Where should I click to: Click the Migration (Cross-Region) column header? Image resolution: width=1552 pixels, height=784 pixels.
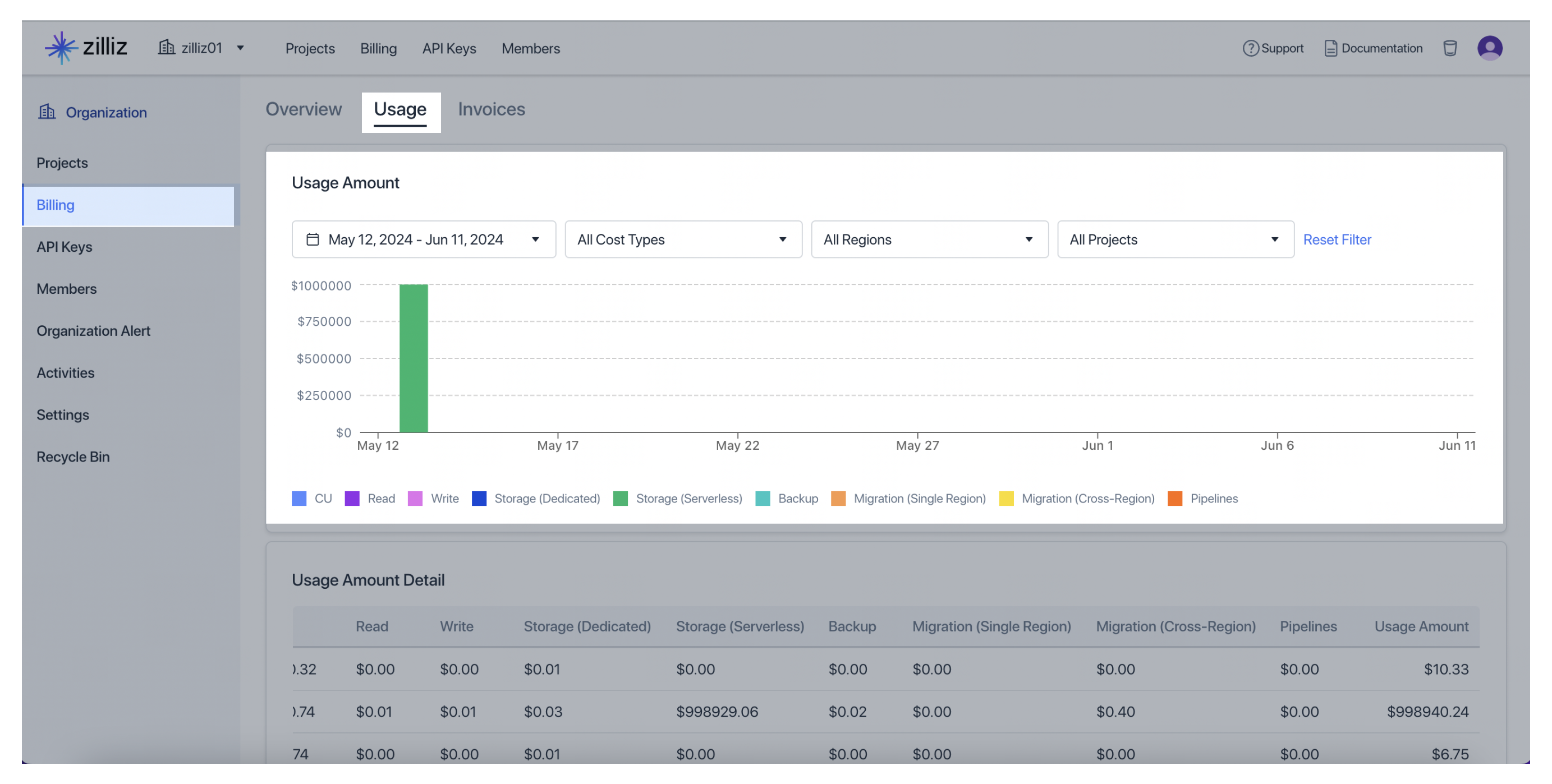(x=1176, y=626)
